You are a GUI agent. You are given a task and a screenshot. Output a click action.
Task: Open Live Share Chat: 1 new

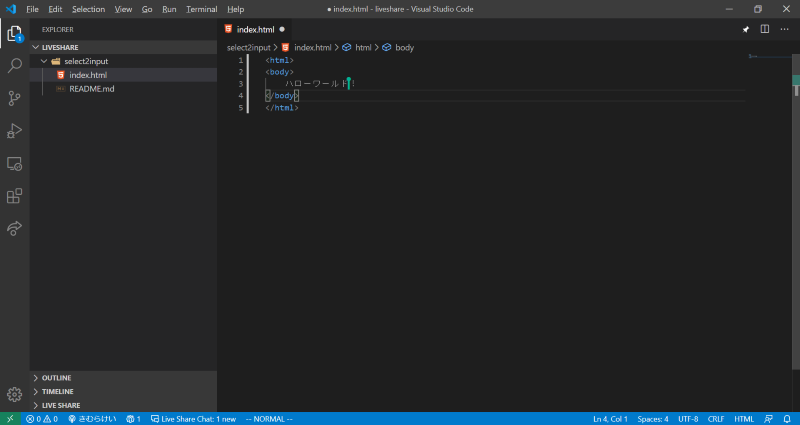click(193, 419)
